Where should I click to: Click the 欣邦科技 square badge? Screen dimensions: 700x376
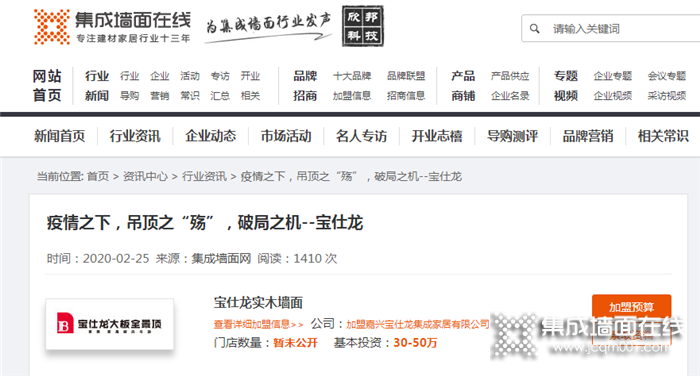point(363,26)
